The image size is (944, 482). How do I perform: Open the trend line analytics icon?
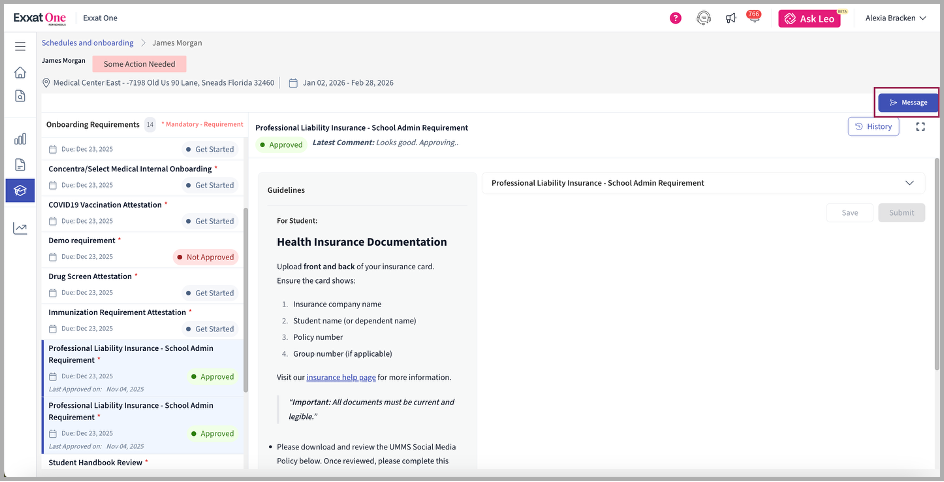point(20,228)
